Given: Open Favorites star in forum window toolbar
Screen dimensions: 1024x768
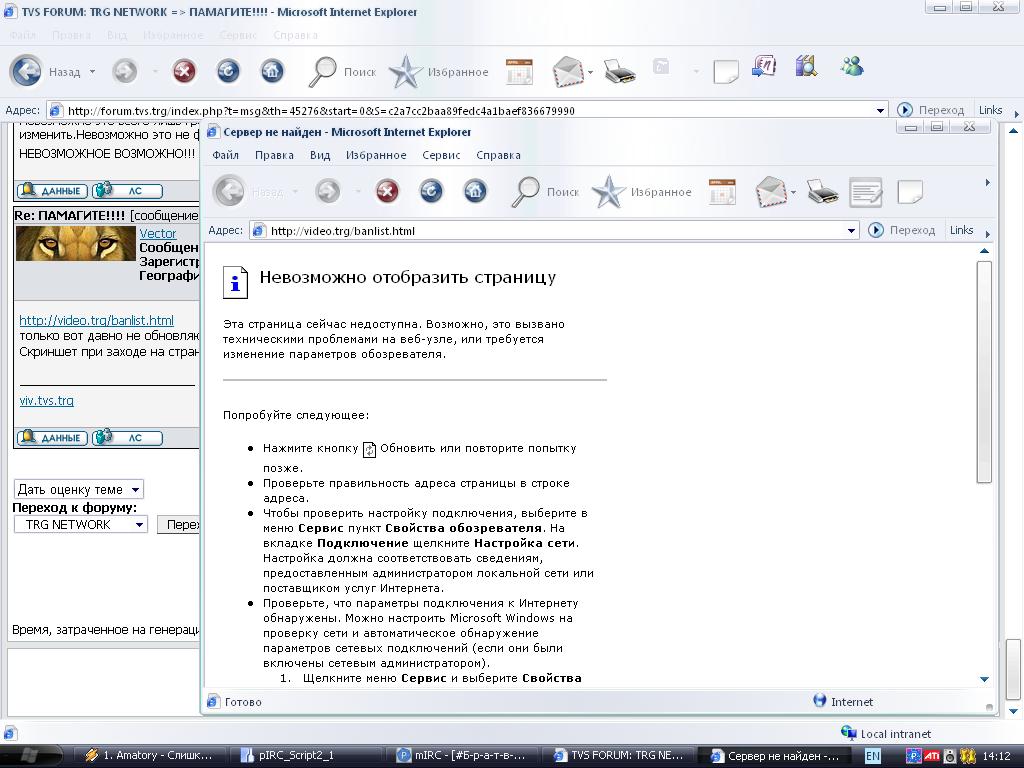Looking at the screenshot, I should pos(438,72).
